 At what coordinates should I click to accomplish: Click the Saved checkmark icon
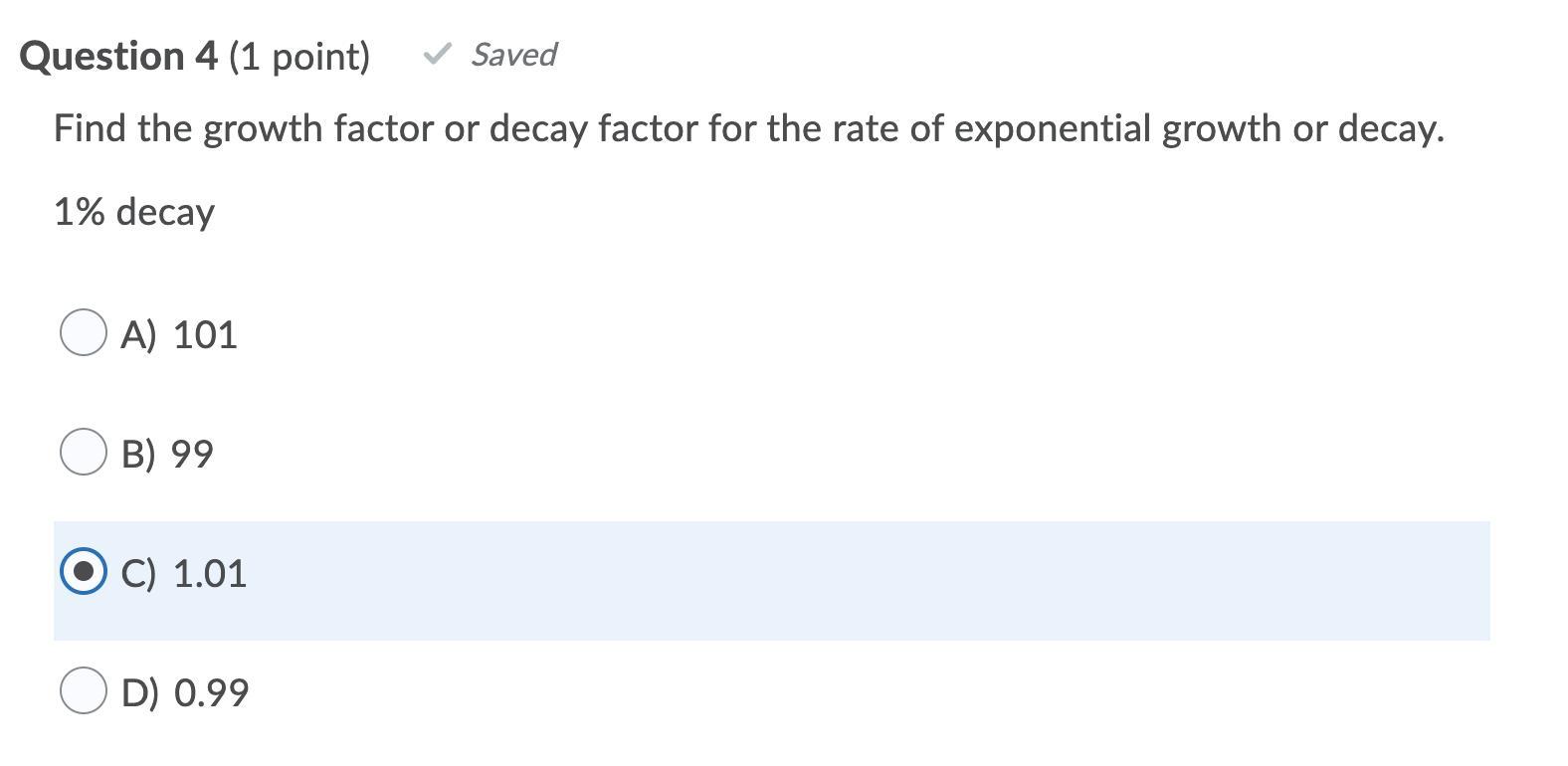437,54
